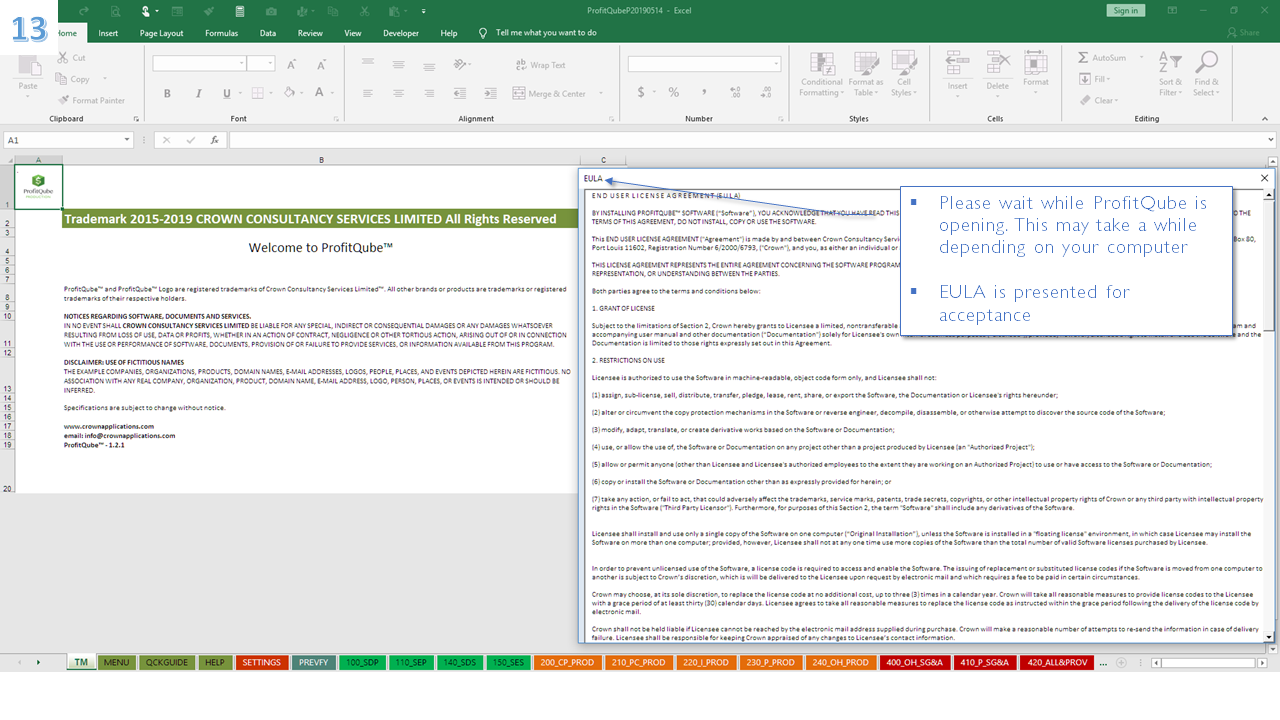Switch to Page Layout tab

(161, 33)
